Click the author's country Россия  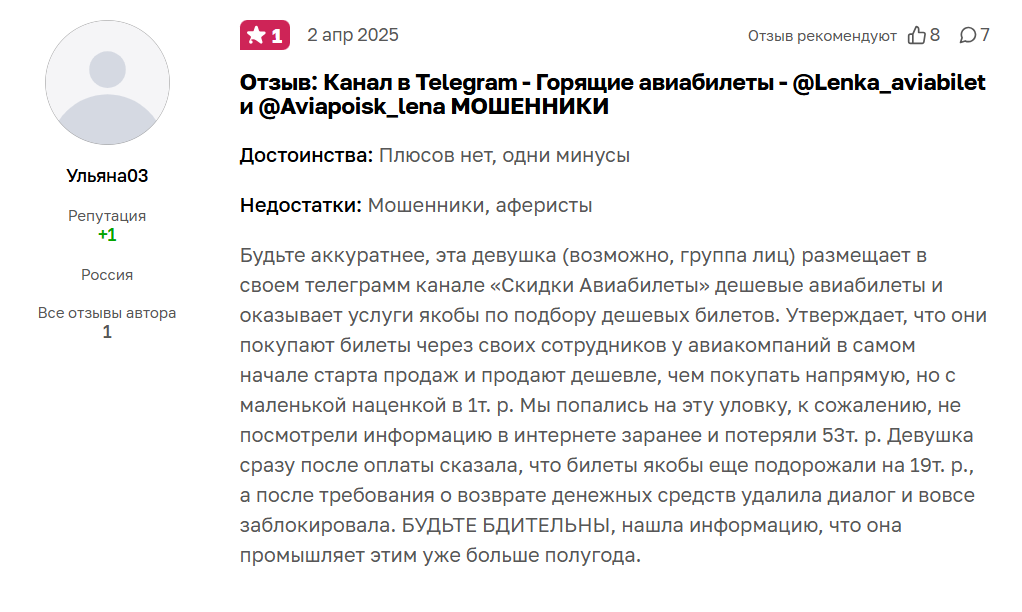click(107, 275)
